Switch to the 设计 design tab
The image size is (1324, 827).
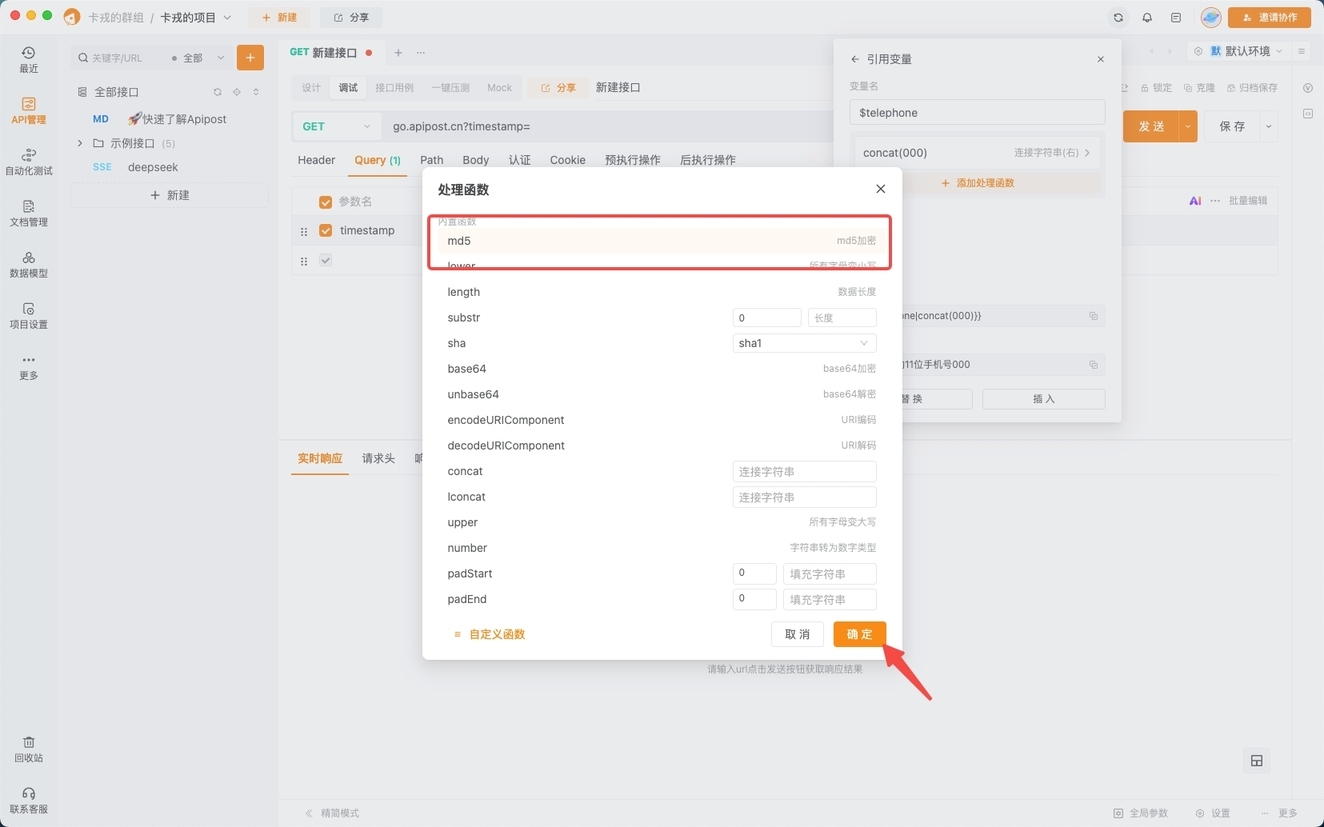(x=311, y=88)
